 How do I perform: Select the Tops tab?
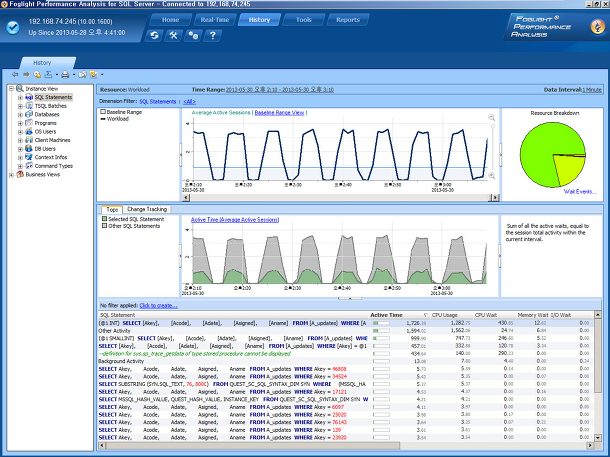[x=112, y=209]
